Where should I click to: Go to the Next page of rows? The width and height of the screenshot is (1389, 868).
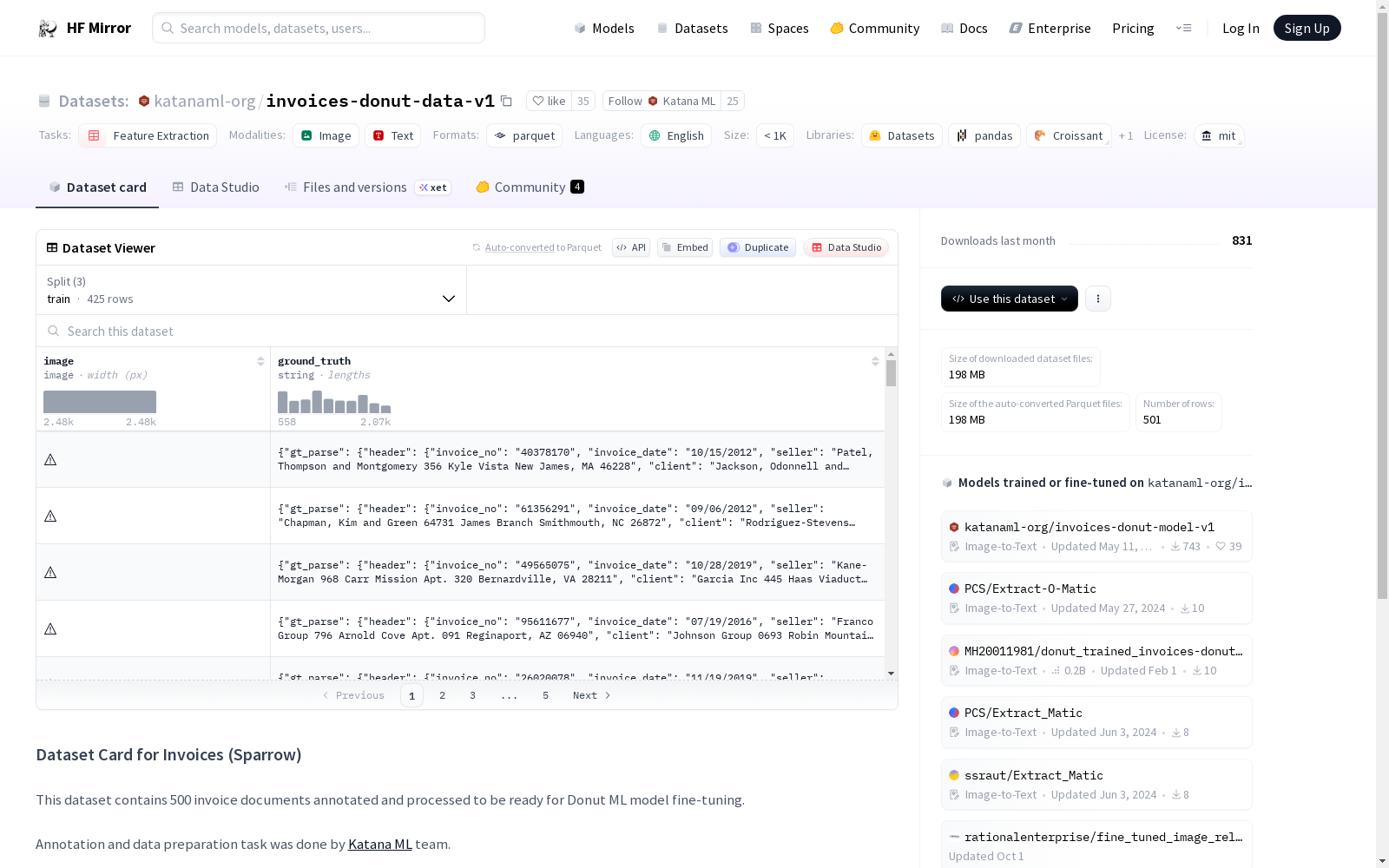(592, 695)
